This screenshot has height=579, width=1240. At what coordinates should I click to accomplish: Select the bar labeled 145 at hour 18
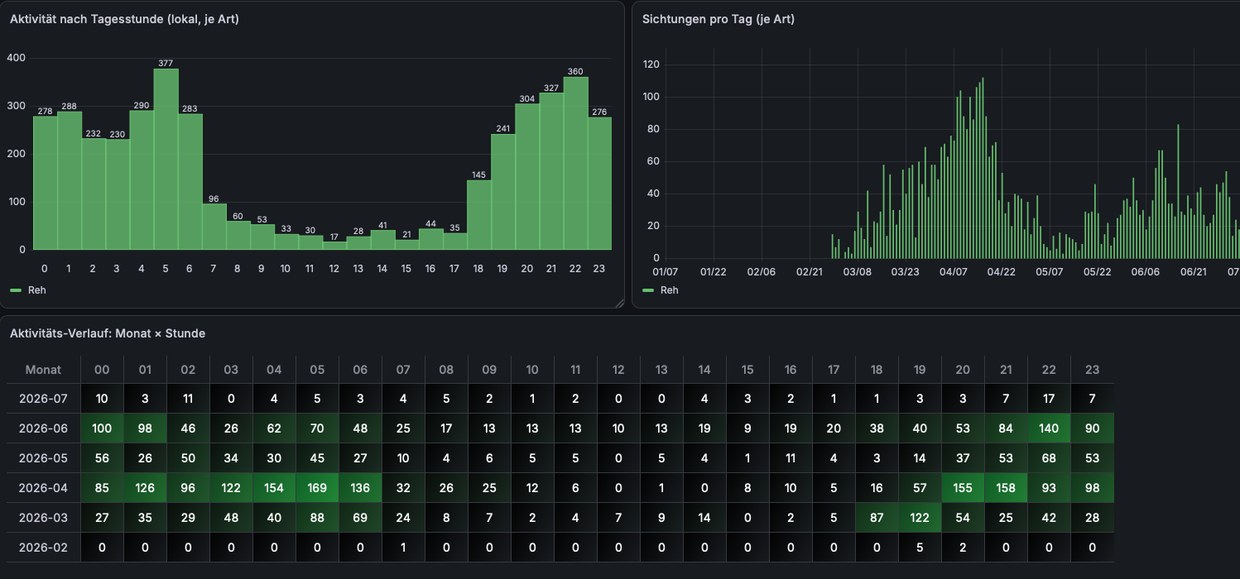(x=479, y=215)
